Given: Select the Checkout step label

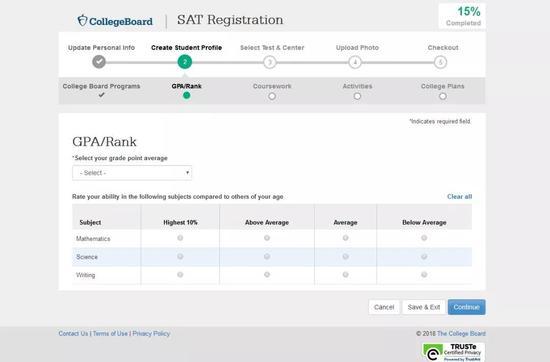Looking at the screenshot, I should click(443, 48).
